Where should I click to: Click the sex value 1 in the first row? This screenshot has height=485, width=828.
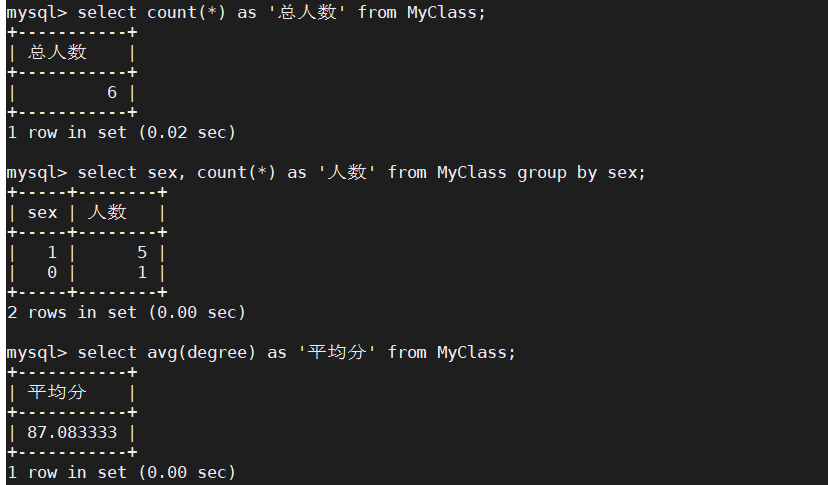point(52,253)
